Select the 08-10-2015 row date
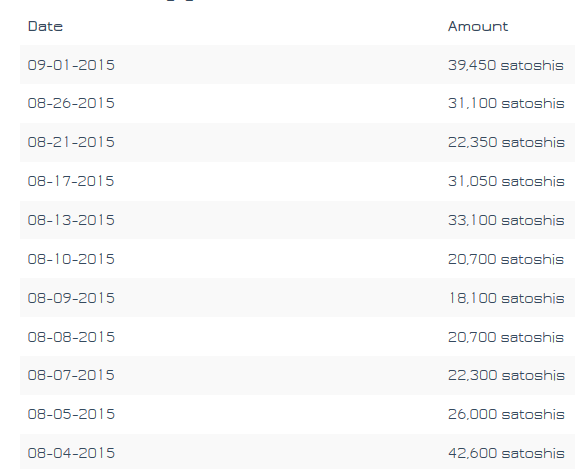 coord(71,259)
